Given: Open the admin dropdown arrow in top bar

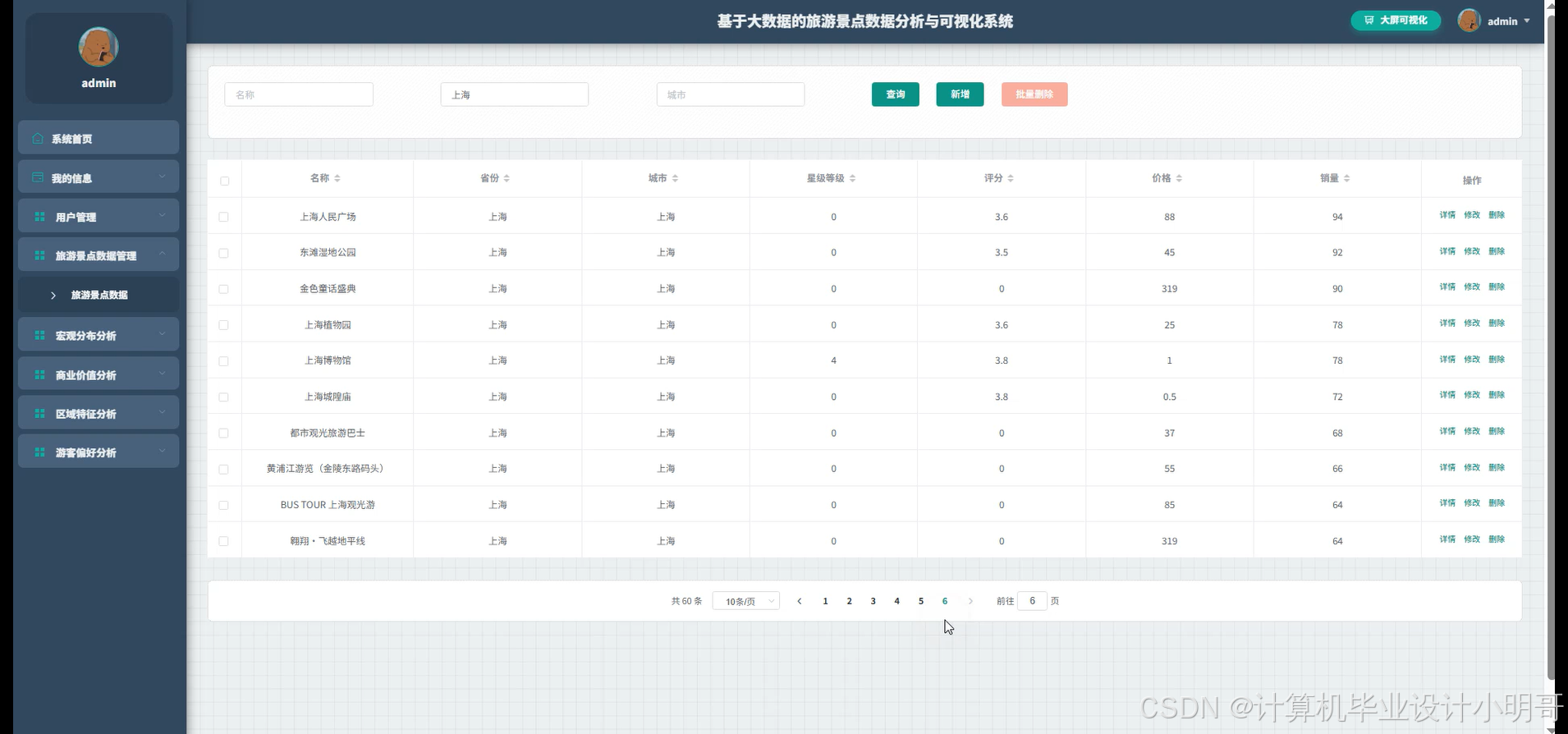Looking at the screenshot, I should pyautogui.click(x=1527, y=21).
